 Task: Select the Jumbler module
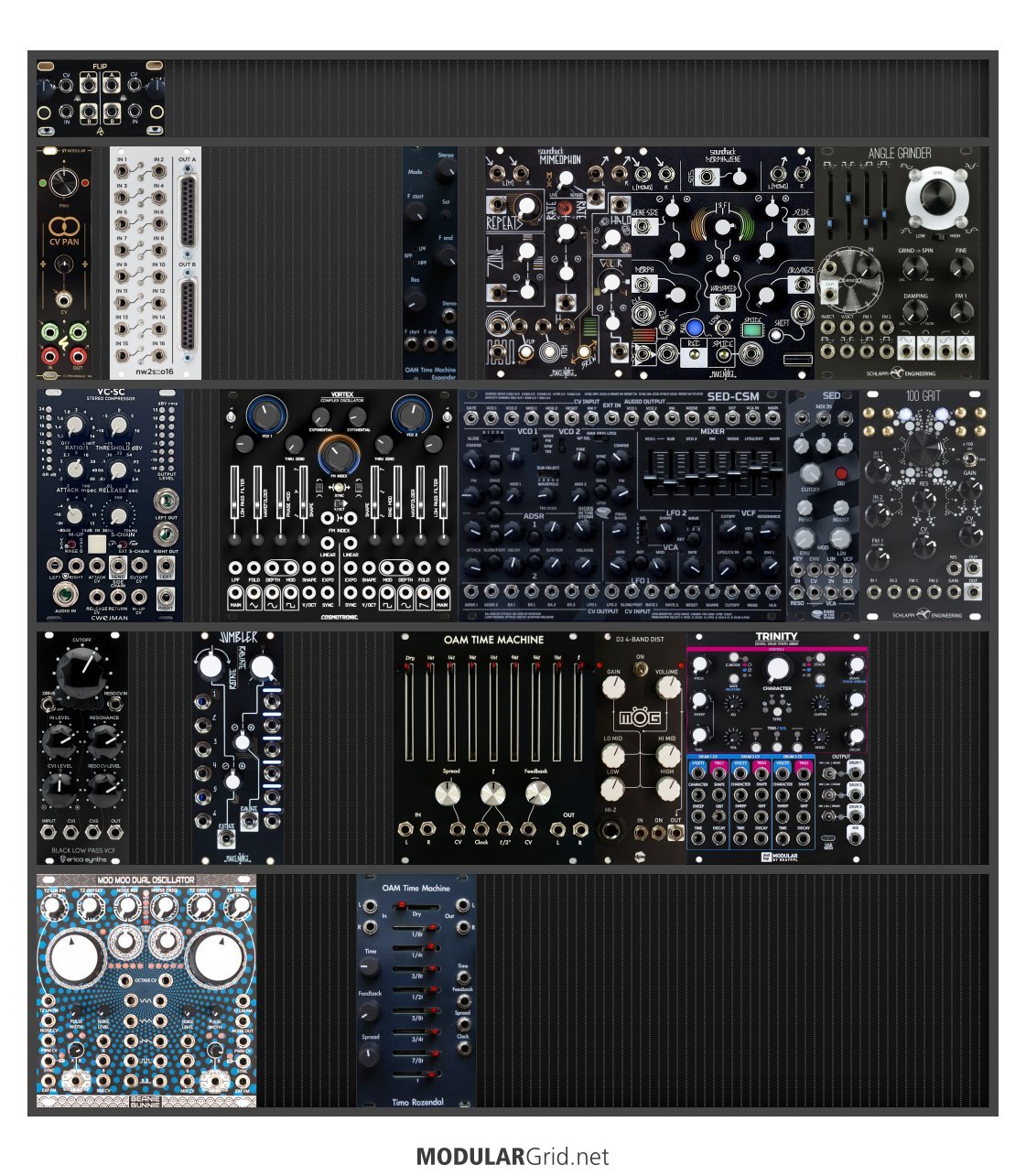tap(238, 748)
